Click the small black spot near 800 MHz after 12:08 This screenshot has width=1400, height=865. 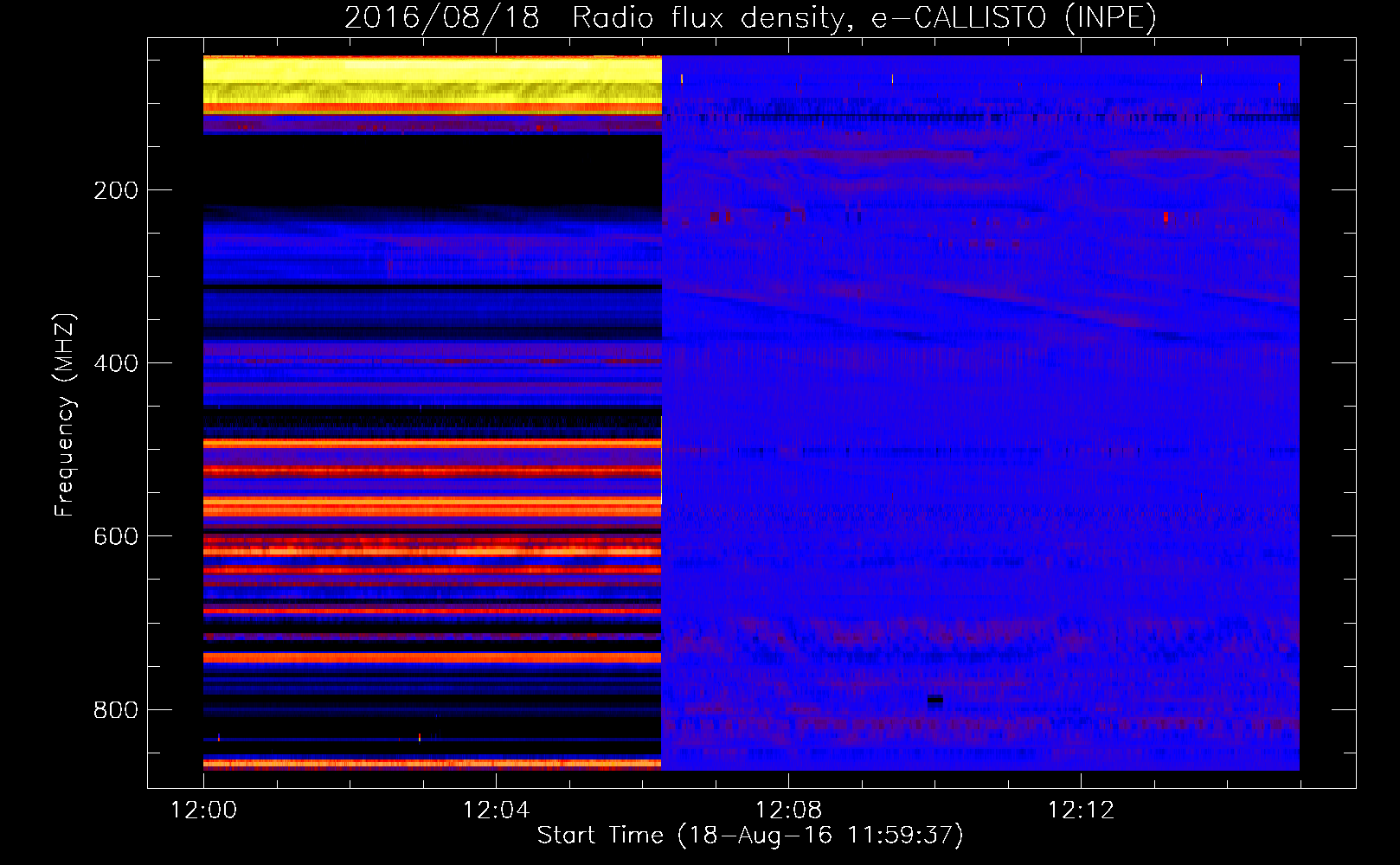[934, 702]
